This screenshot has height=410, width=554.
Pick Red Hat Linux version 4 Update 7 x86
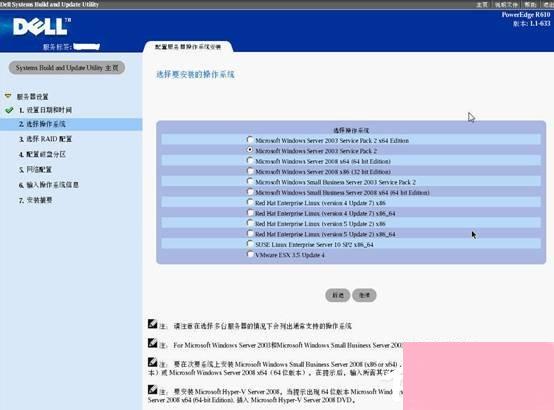pos(250,202)
